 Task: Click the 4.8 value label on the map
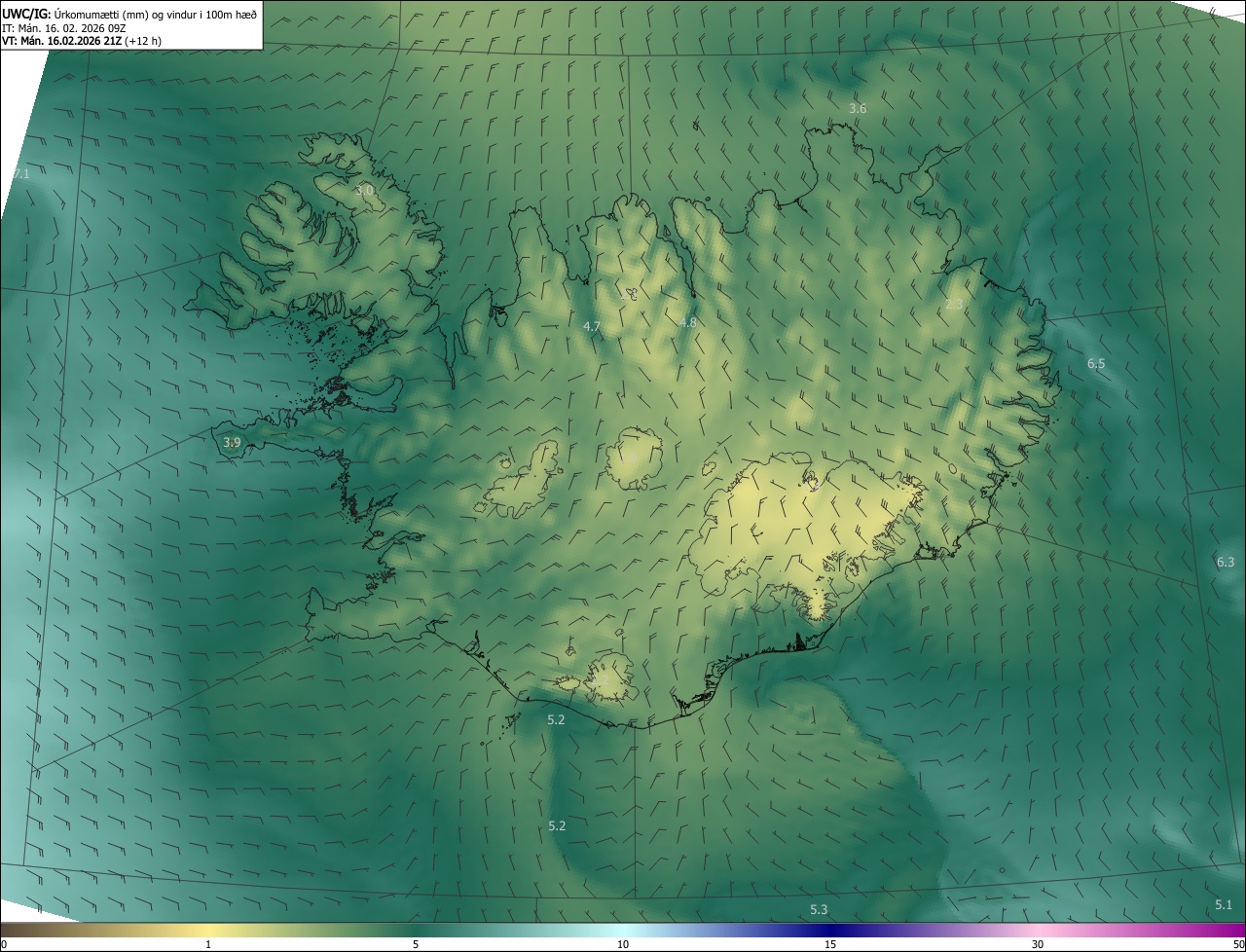(x=688, y=322)
